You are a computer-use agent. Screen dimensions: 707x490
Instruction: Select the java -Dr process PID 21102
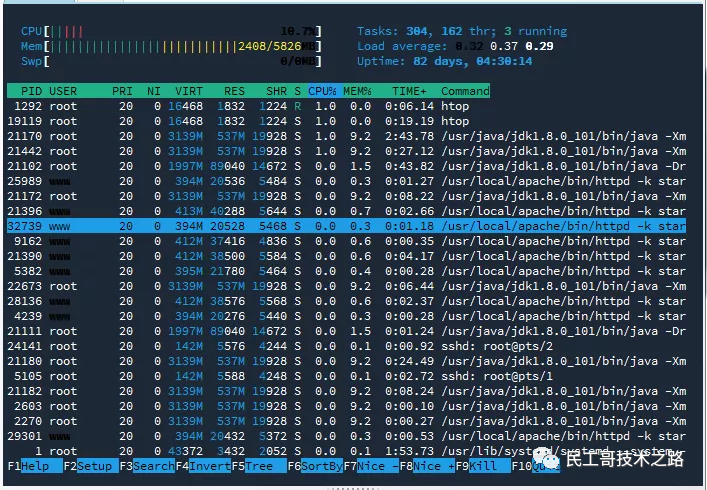tap(346, 166)
